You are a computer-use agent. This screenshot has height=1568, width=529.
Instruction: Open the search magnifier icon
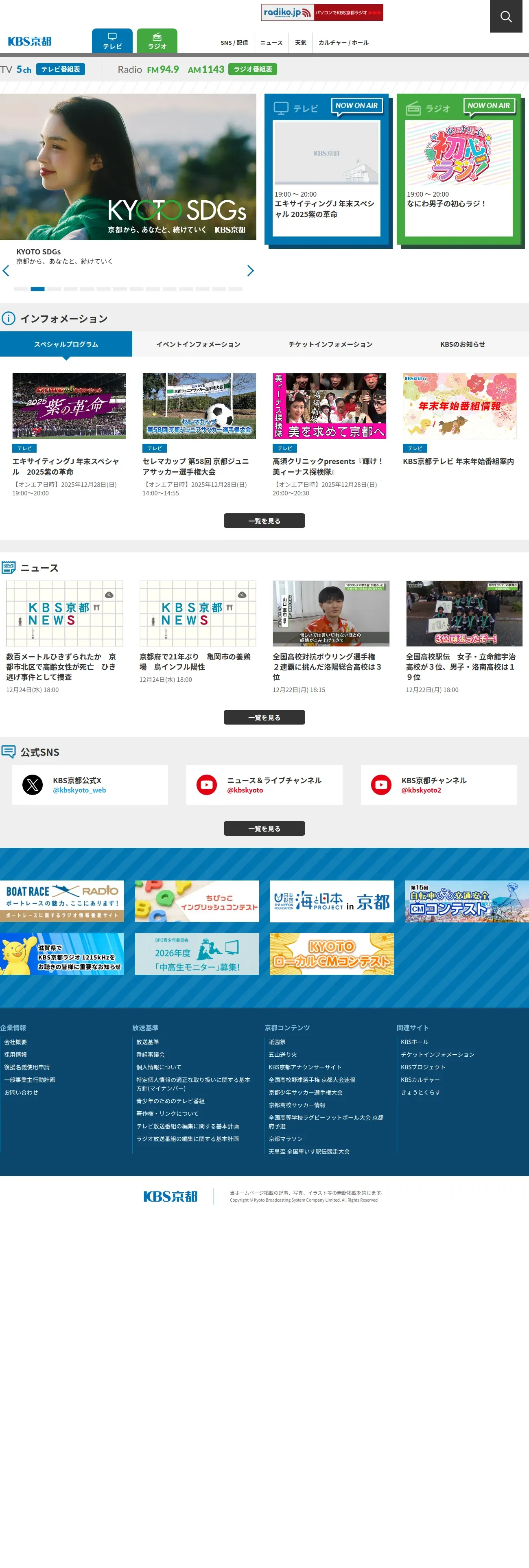click(506, 16)
